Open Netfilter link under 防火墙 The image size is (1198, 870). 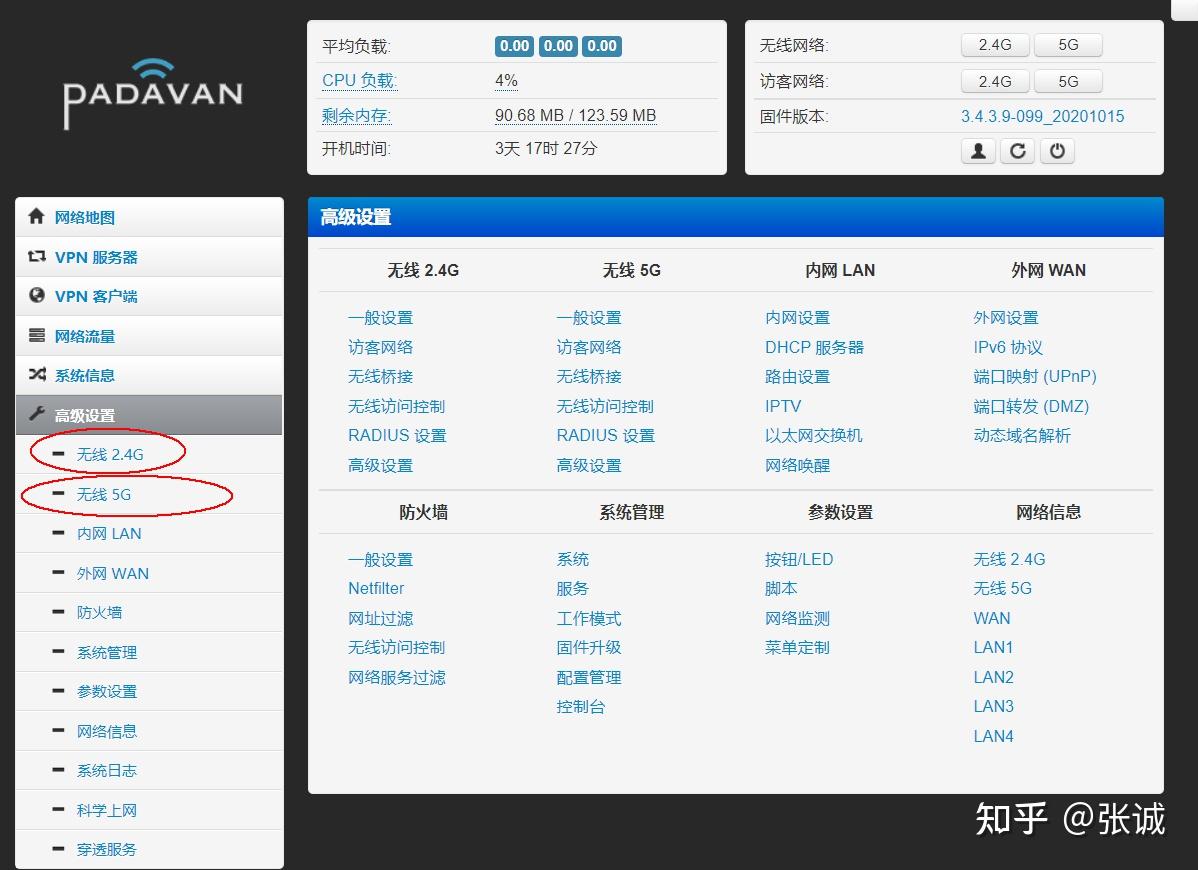tap(376, 588)
